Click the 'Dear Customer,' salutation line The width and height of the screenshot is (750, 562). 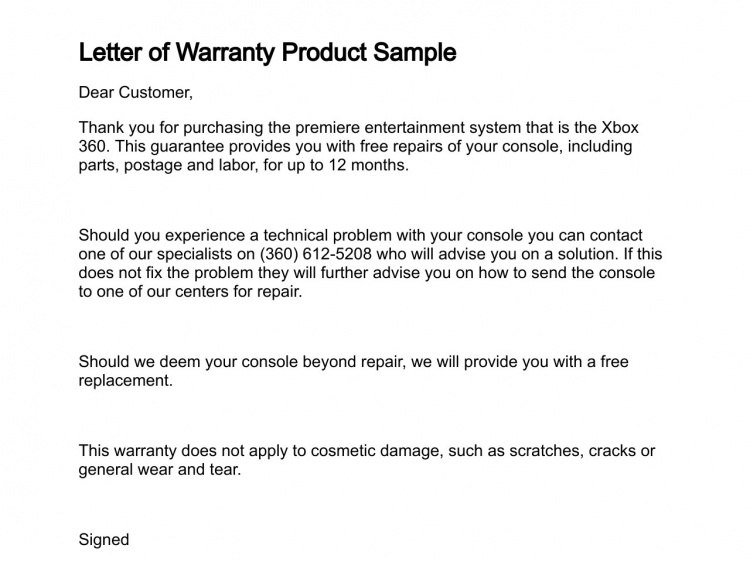(136, 92)
